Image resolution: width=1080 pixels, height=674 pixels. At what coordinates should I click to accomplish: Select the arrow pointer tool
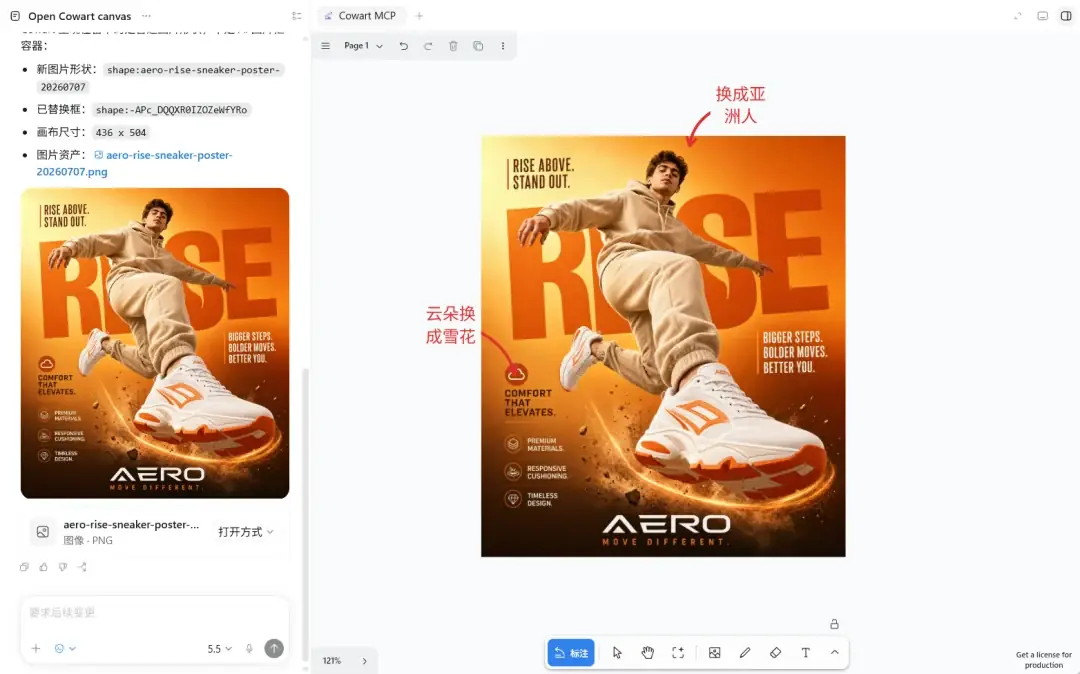pos(617,653)
